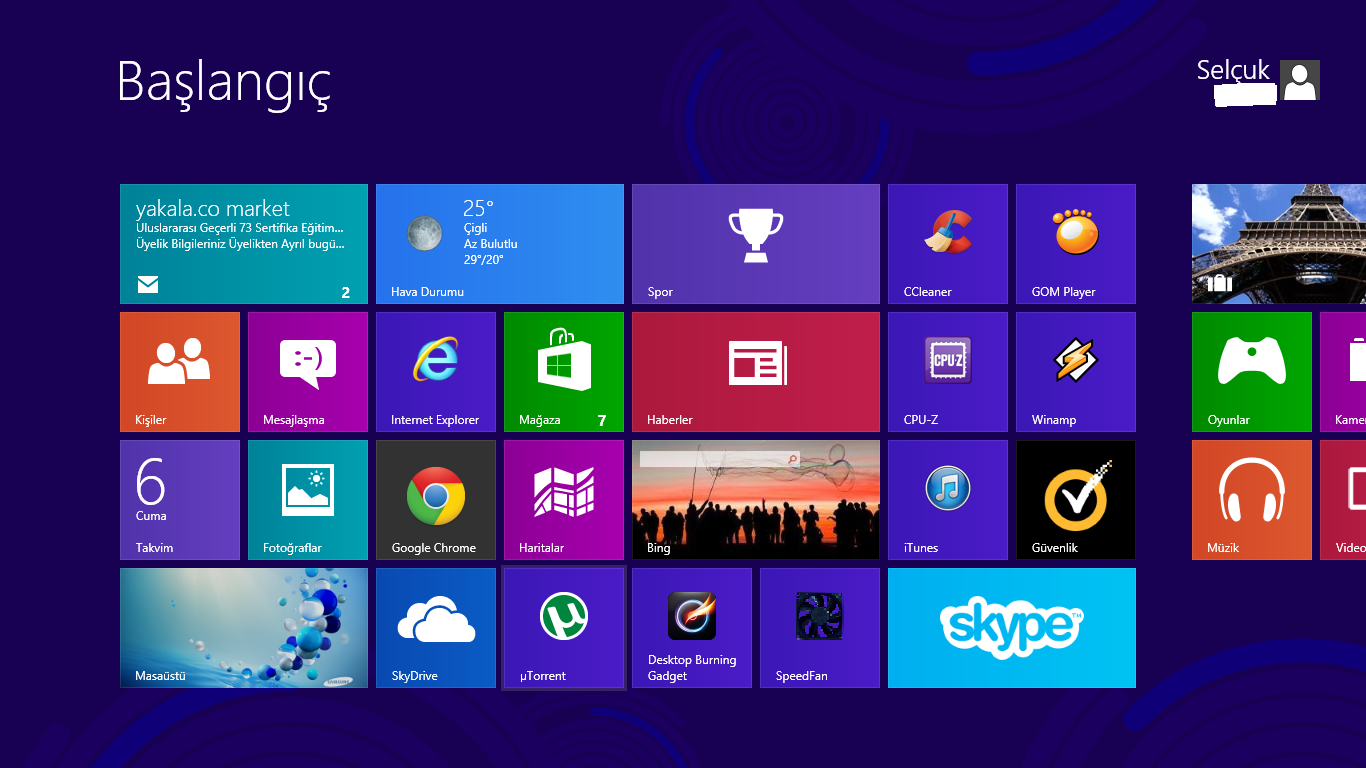
Task: Click the Bing tile search box
Action: point(720,459)
